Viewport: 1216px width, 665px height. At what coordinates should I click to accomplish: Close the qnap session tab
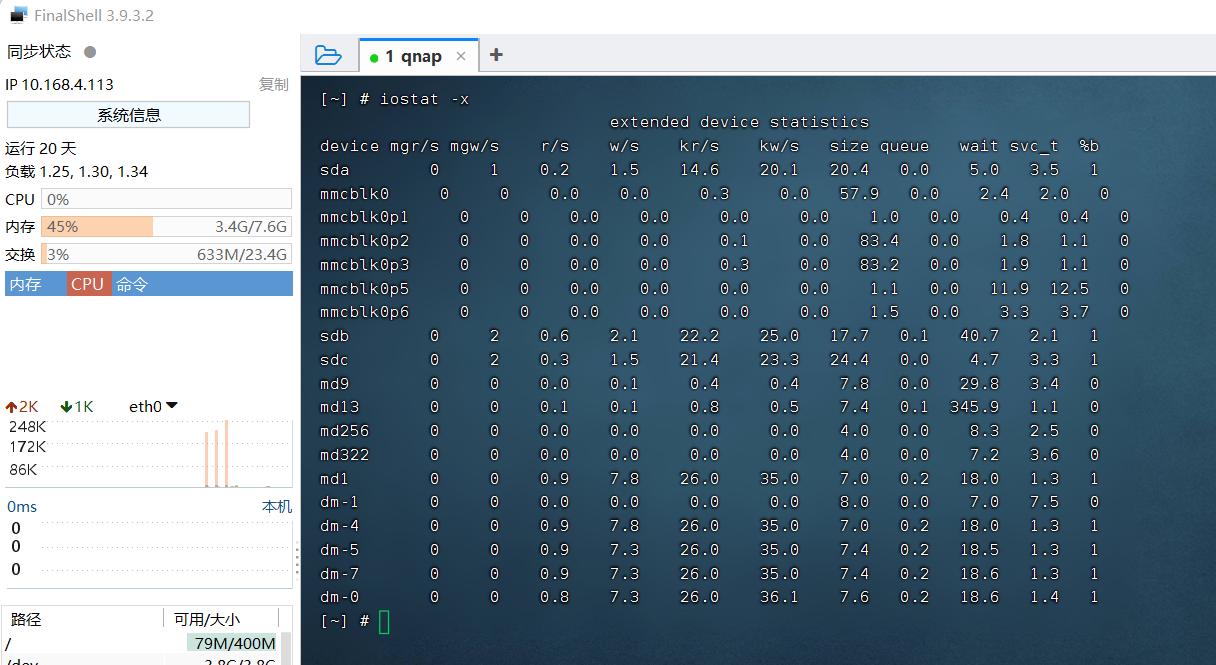tap(461, 56)
